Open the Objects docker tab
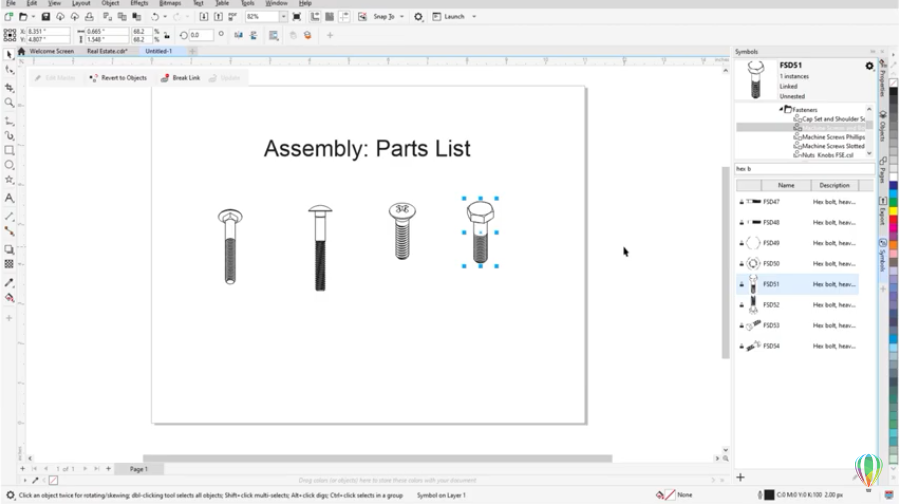899x504 pixels. (x=883, y=126)
